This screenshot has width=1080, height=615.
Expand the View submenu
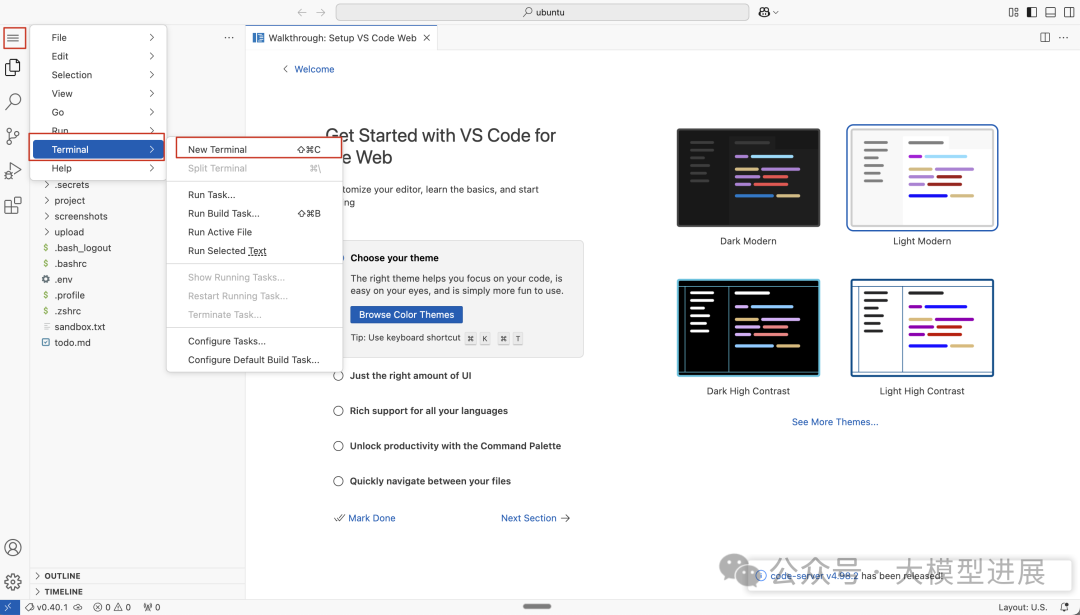[98, 94]
